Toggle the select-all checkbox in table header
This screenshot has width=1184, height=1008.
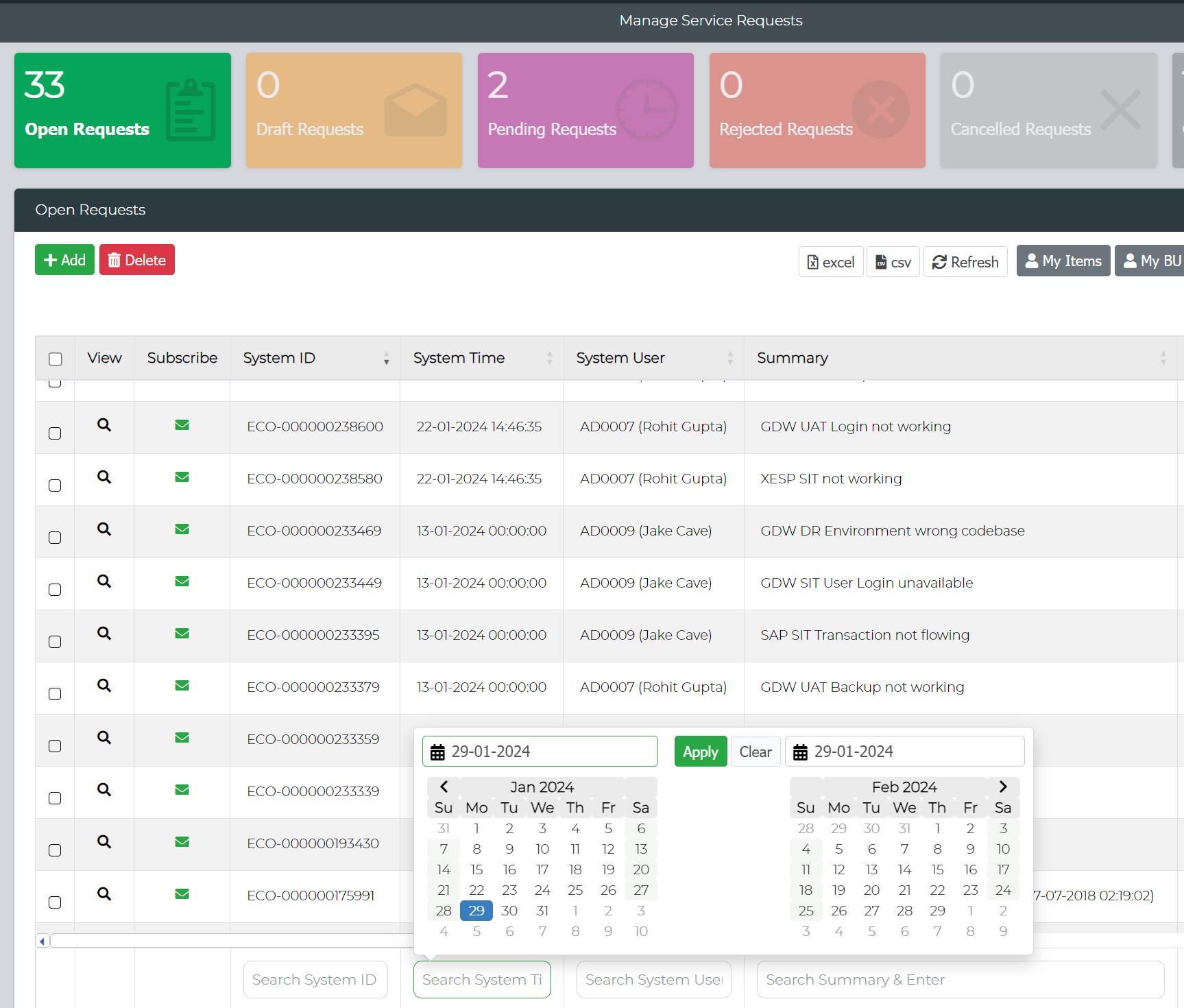[x=56, y=359]
